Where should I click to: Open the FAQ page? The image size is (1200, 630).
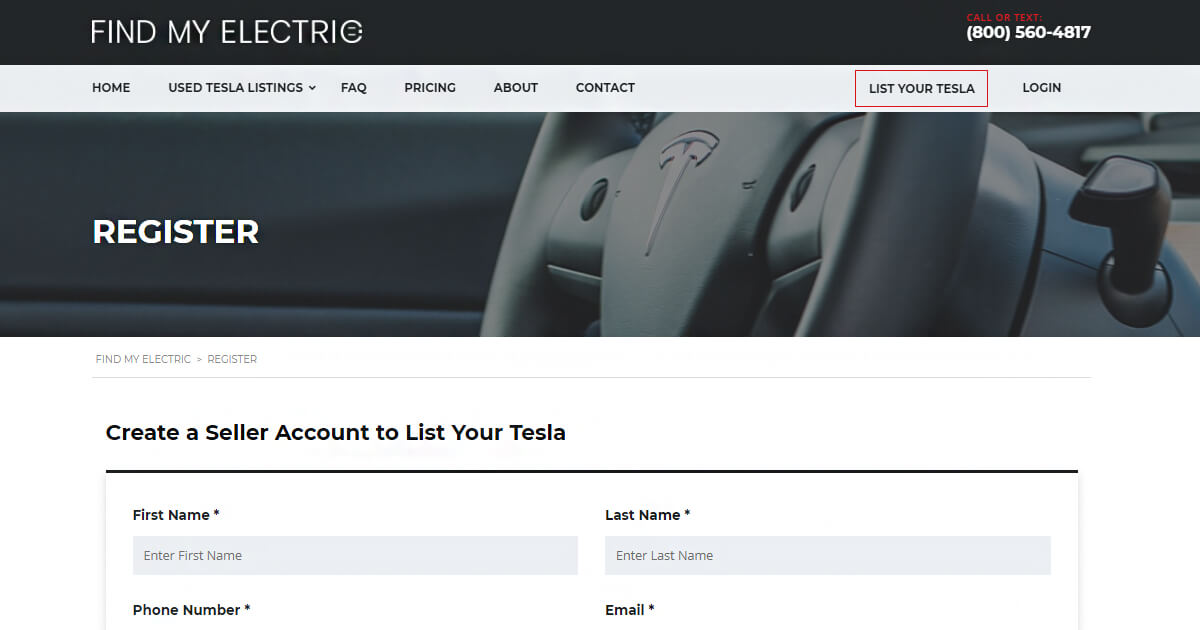[353, 88]
